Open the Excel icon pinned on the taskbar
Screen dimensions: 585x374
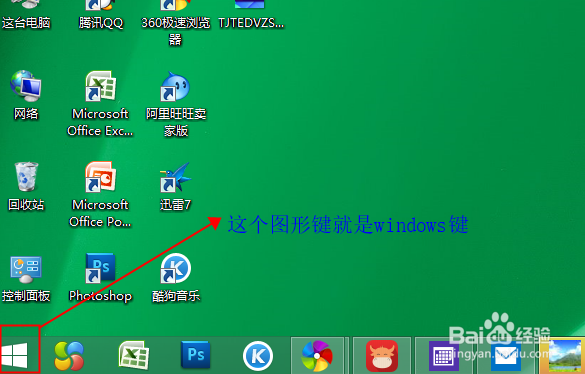134,355
